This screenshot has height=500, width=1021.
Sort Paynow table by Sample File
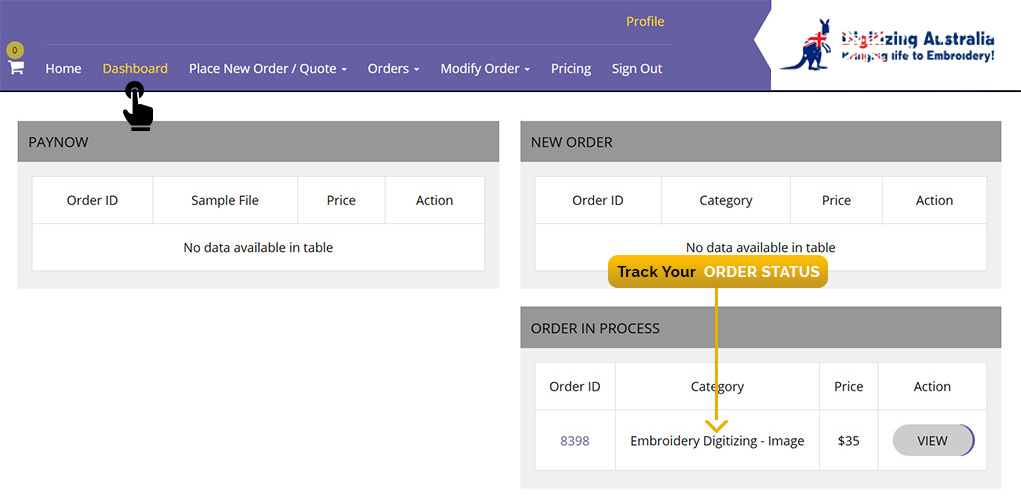(x=225, y=201)
